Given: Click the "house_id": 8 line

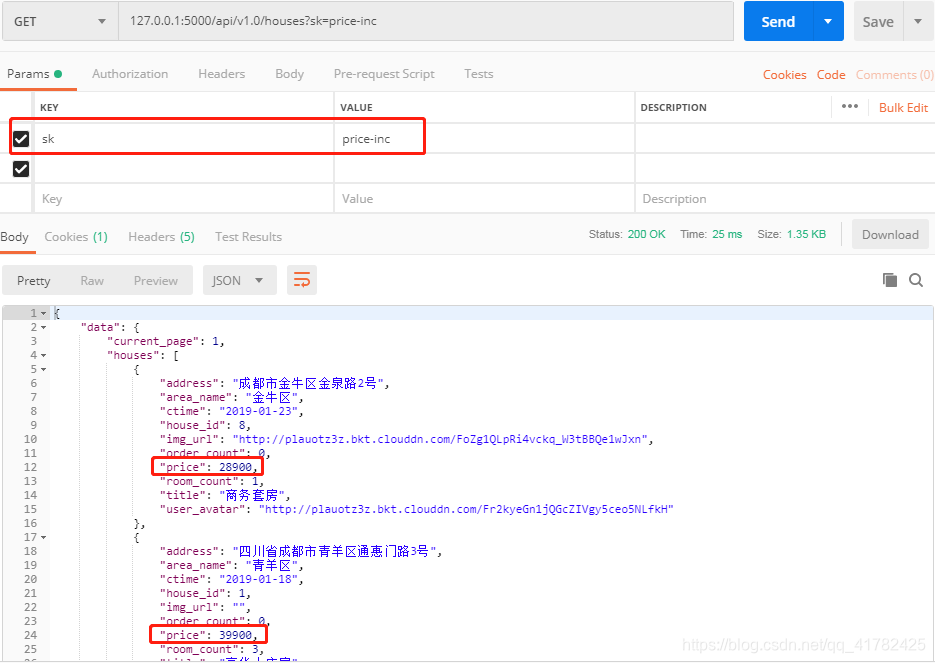Looking at the screenshot, I should point(205,425).
